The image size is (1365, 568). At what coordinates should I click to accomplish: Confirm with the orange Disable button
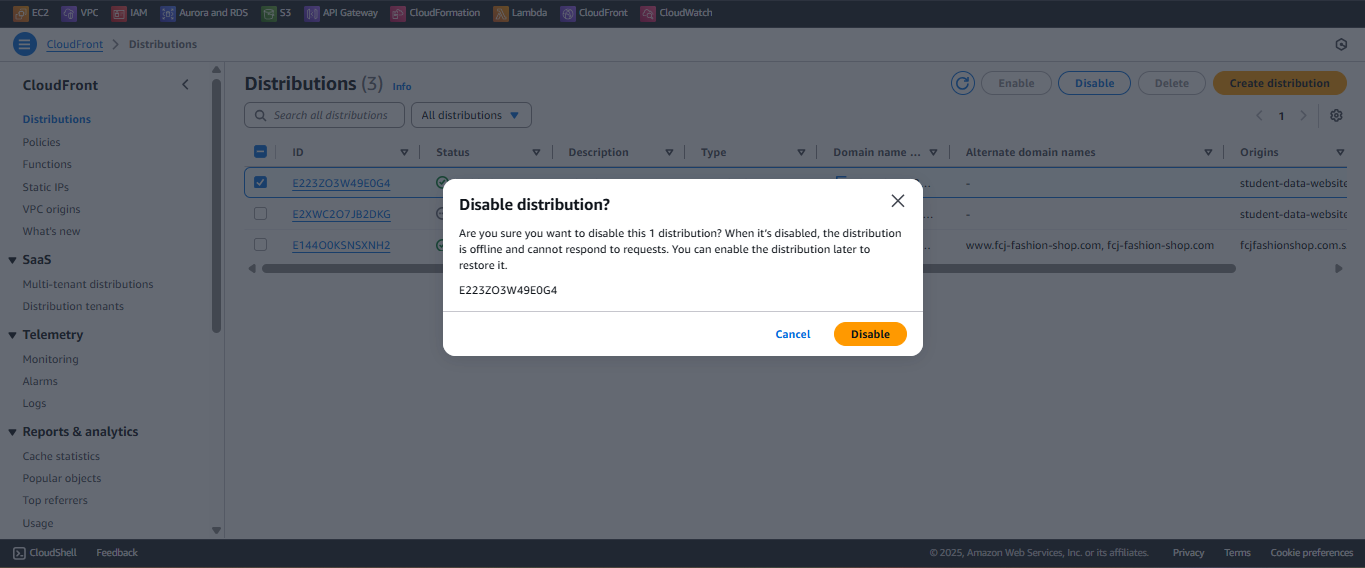click(870, 334)
